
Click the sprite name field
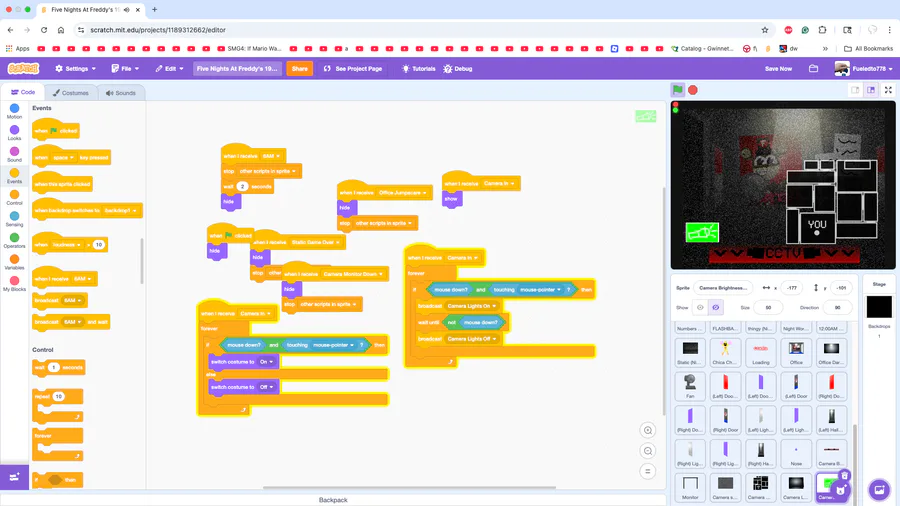click(724, 287)
